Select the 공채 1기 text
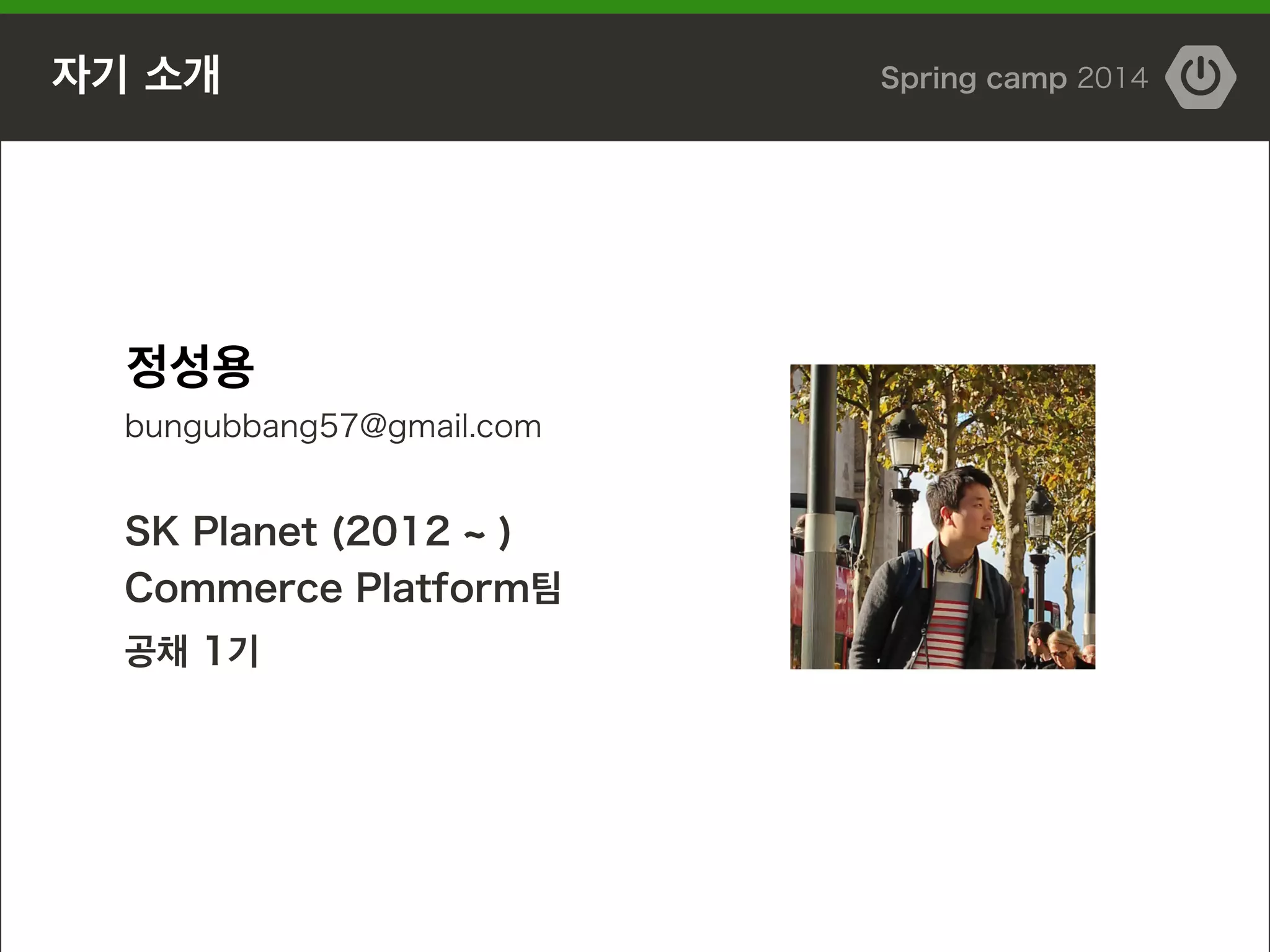The width and height of the screenshot is (1270, 952). pyautogui.click(x=192, y=650)
